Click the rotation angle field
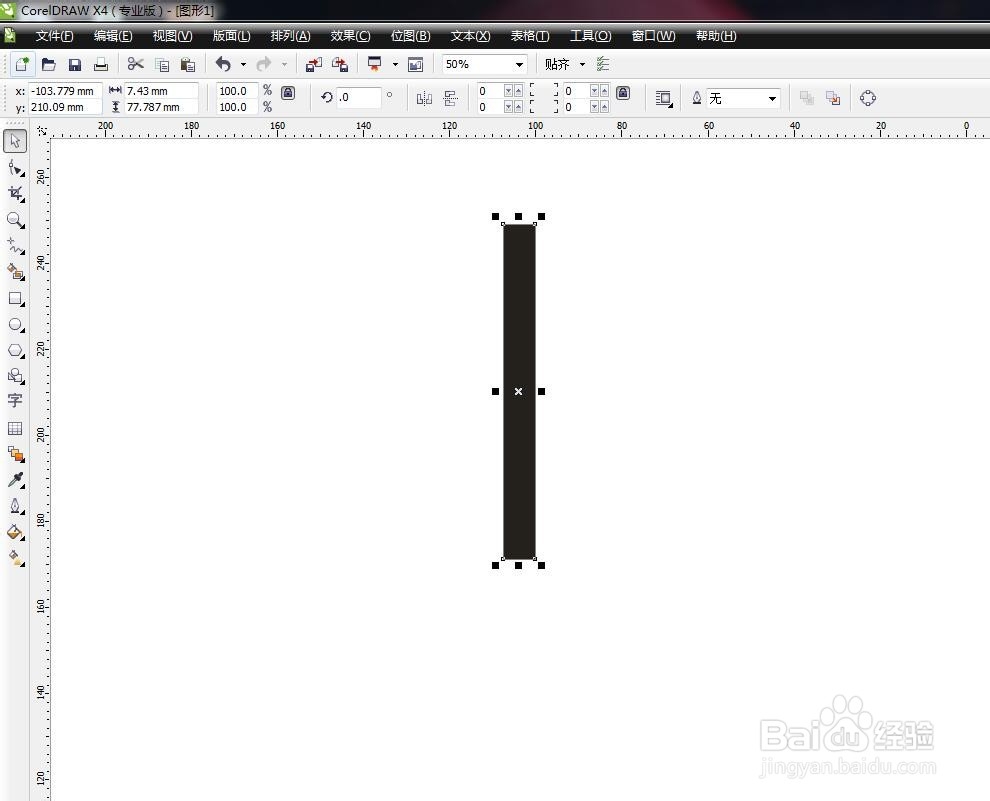This screenshot has width=990, height=801. click(359, 97)
